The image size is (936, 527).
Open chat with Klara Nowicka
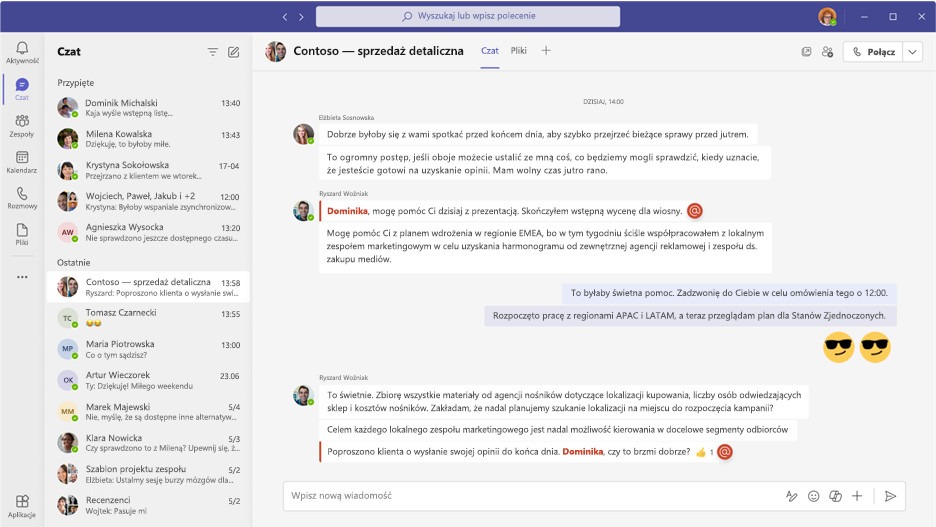pos(148,442)
